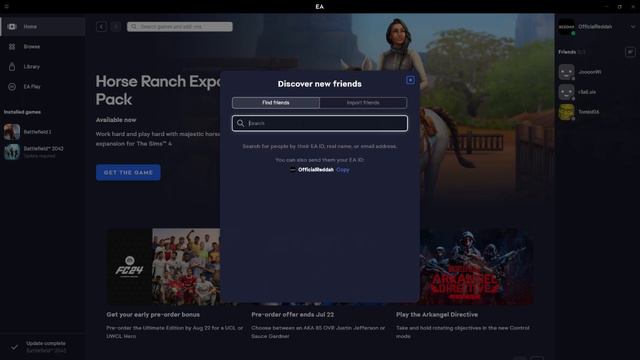Open EA Play from the sidebar
Screen dimensions: 640x360
(x=43, y=87)
